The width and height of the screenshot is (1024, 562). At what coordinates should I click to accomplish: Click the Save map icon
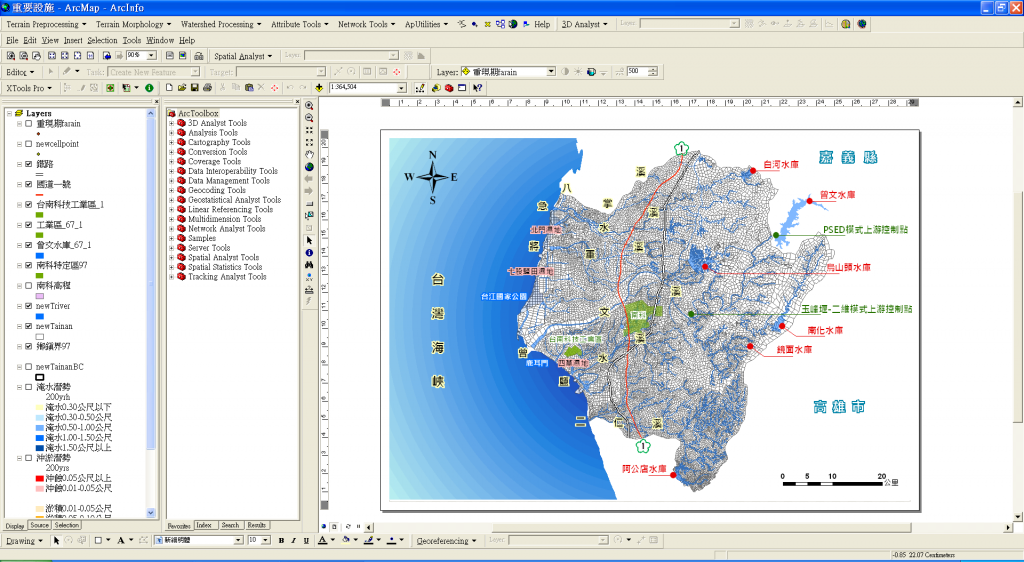pyautogui.click(x=195, y=87)
